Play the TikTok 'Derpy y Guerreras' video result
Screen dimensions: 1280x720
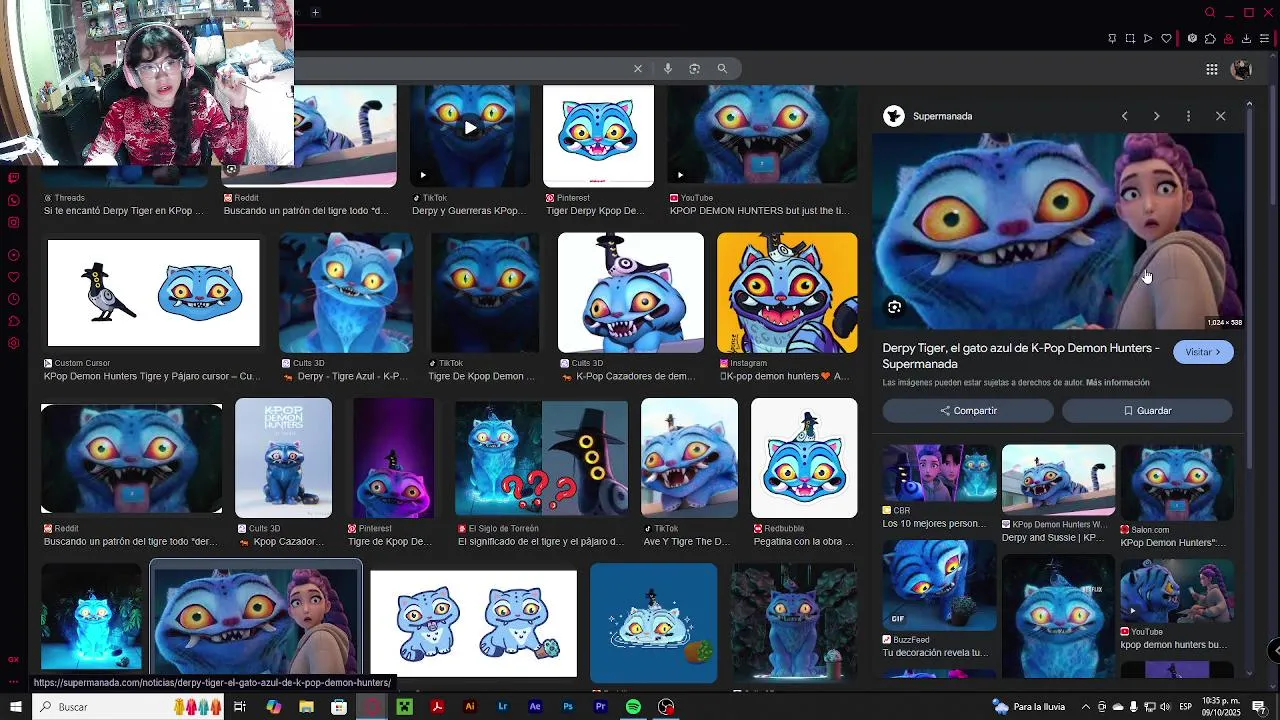click(470, 134)
